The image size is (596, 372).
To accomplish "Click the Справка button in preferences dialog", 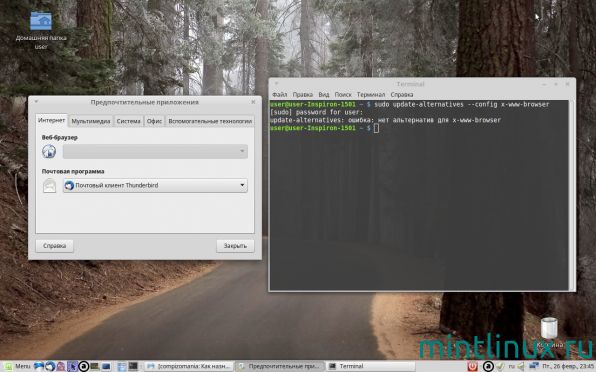I will click(54, 246).
